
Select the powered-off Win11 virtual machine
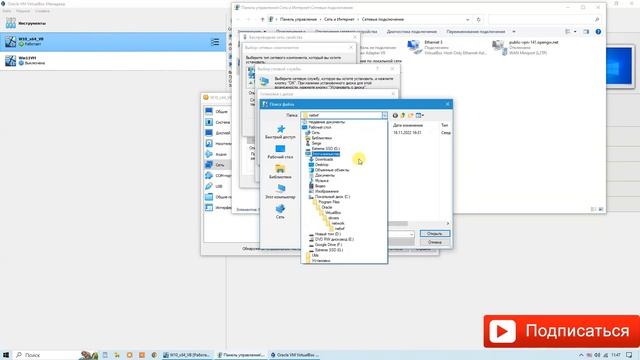(113, 60)
